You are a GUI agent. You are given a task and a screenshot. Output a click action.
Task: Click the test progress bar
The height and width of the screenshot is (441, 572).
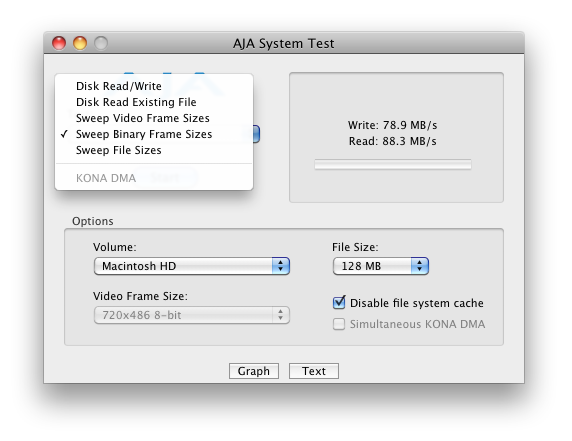[x=393, y=165]
